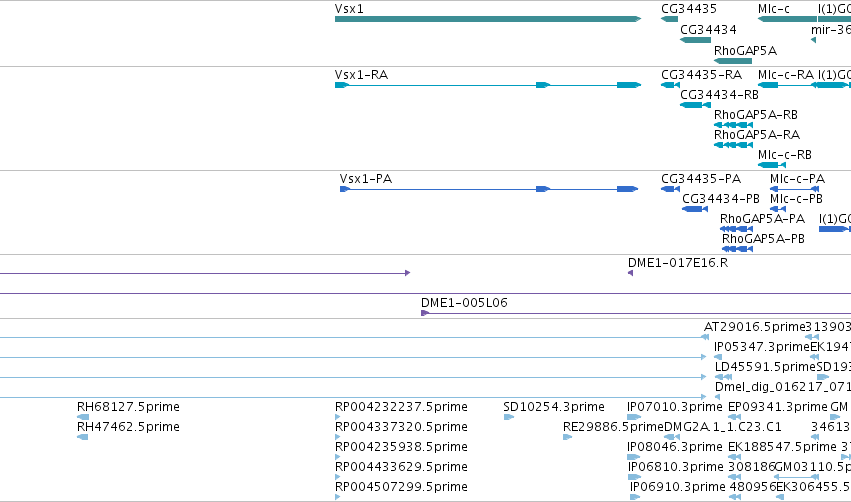The width and height of the screenshot is (851, 502).
Task: Open the 480956 EST feature
Action: coord(735,497)
